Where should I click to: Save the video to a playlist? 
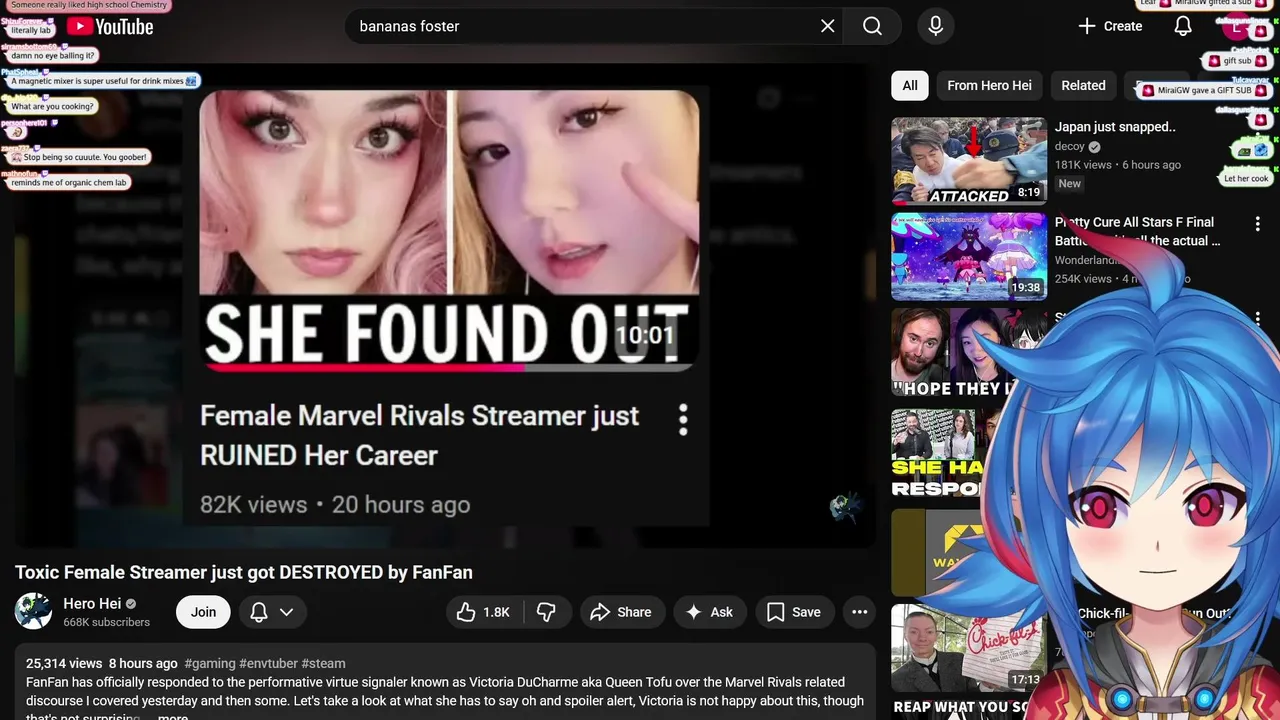[794, 612]
